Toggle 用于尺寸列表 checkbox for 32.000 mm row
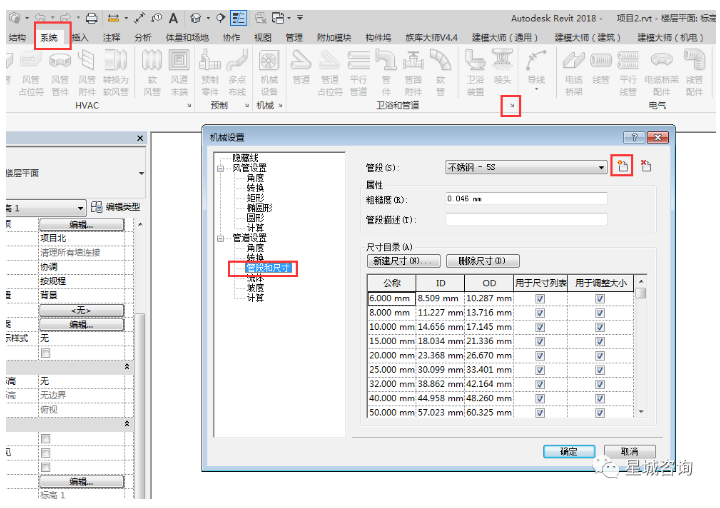Screen dimensions: 720x508 click(540, 384)
